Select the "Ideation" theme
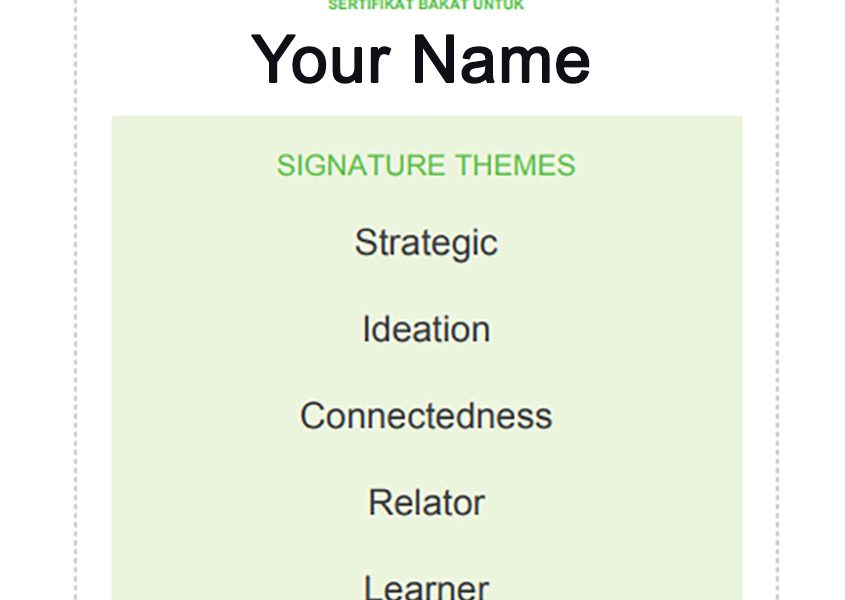This screenshot has height=600, width=845. [426, 329]
